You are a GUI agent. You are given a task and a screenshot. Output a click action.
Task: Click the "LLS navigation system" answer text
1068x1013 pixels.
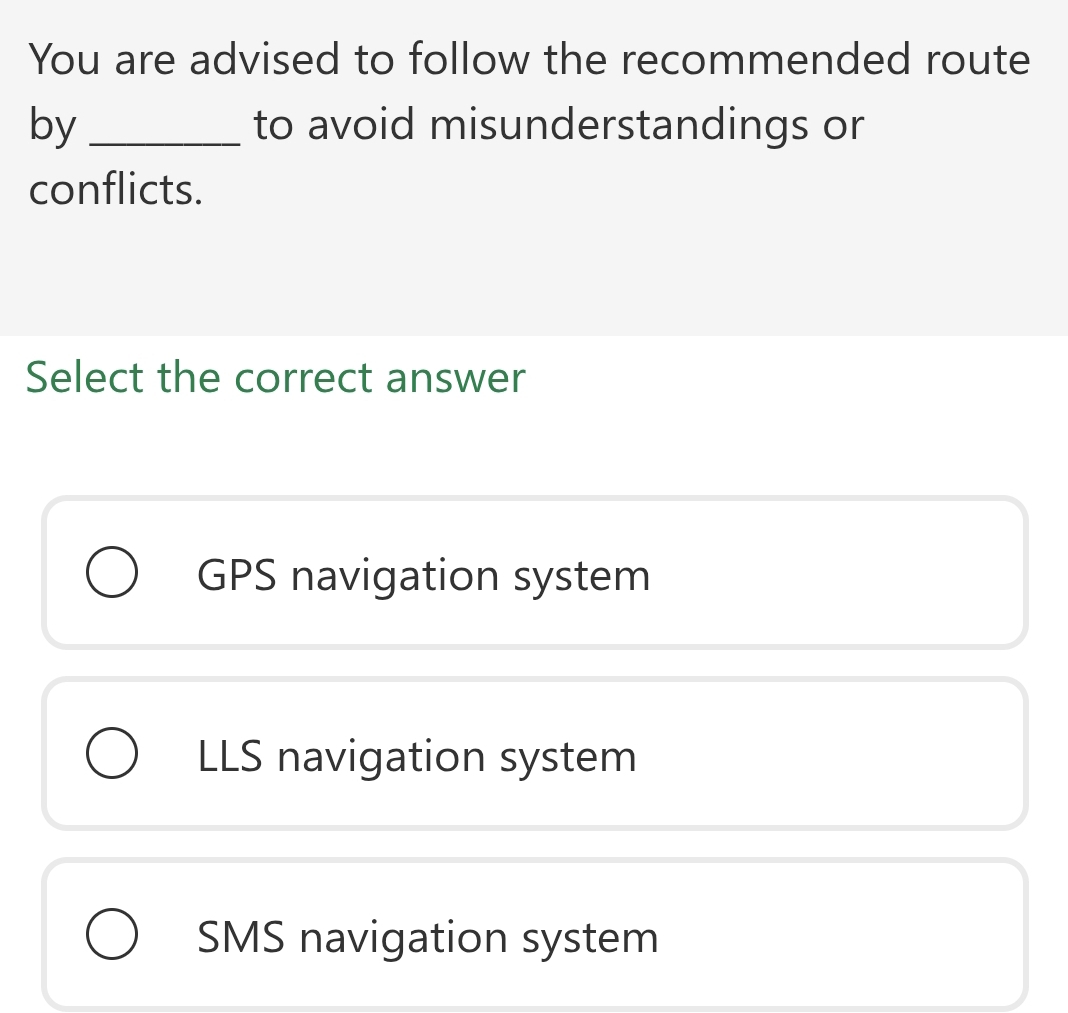(x=417, y=757)
